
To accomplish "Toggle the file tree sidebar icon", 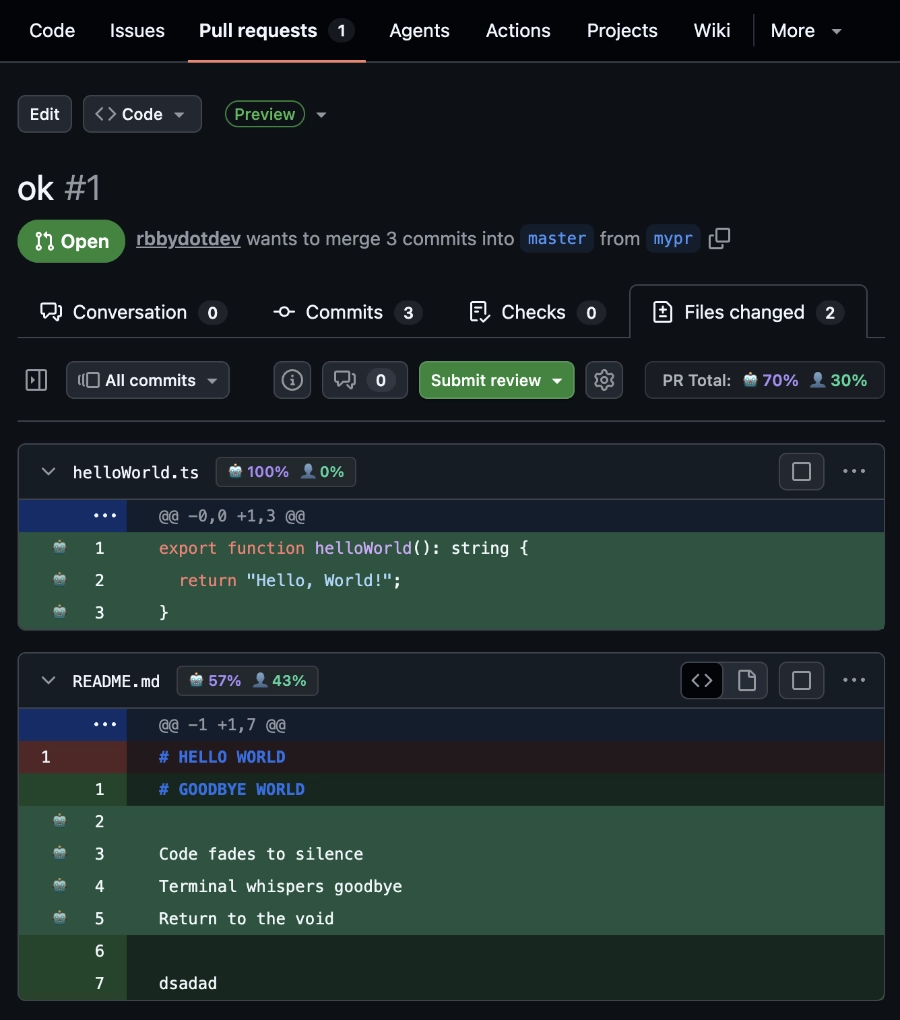I will pos(36,380).
